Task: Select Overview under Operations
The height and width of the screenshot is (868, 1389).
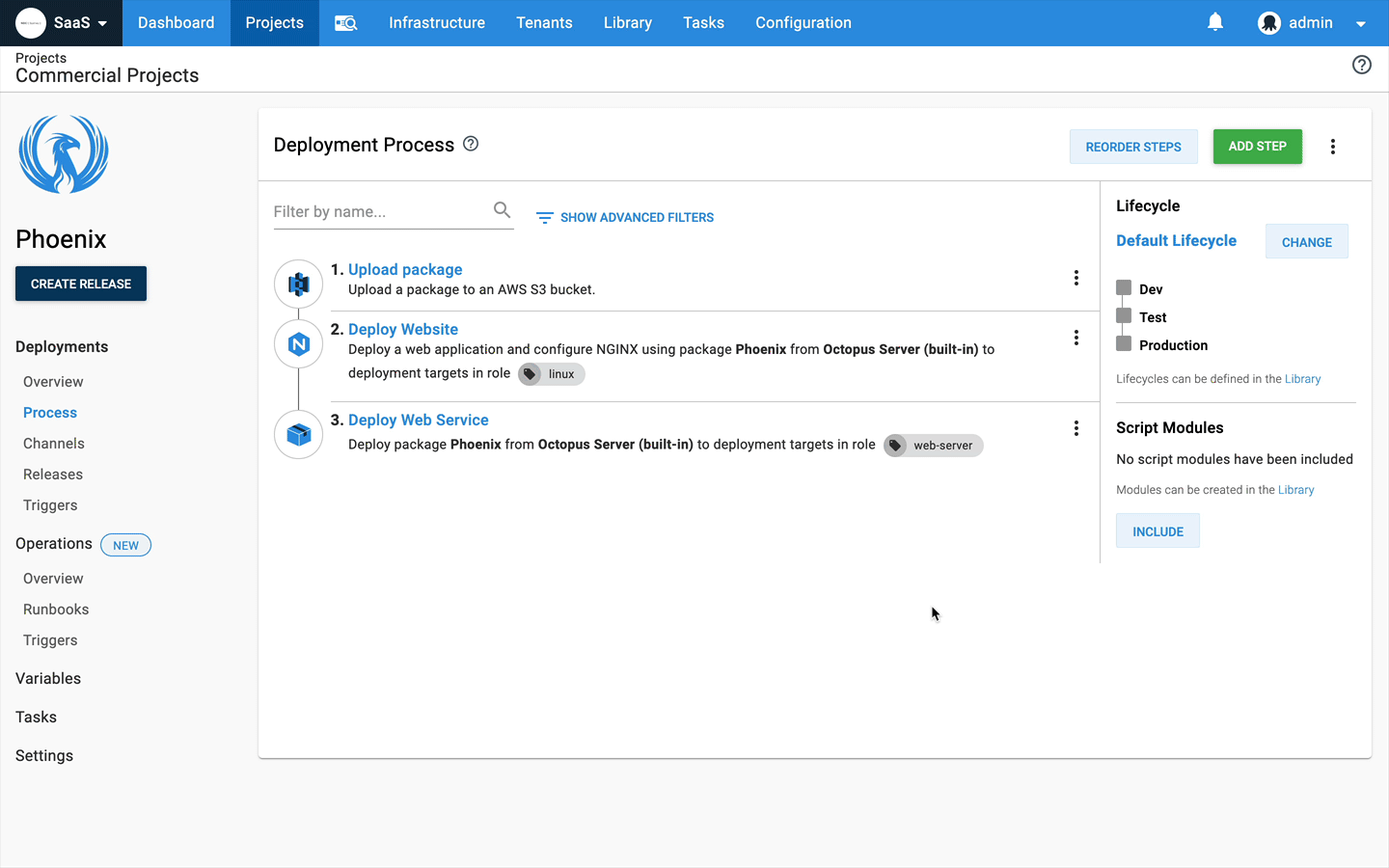Action: [53, 579]
